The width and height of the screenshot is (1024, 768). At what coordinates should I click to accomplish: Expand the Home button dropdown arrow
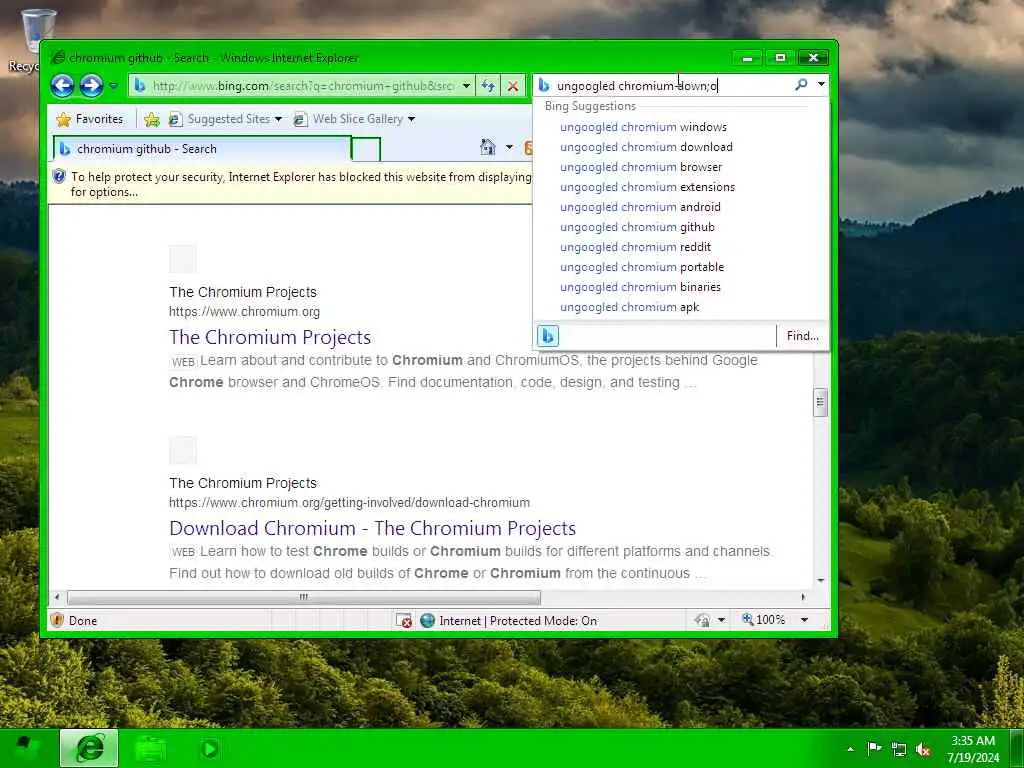click(x=509, y=147)
